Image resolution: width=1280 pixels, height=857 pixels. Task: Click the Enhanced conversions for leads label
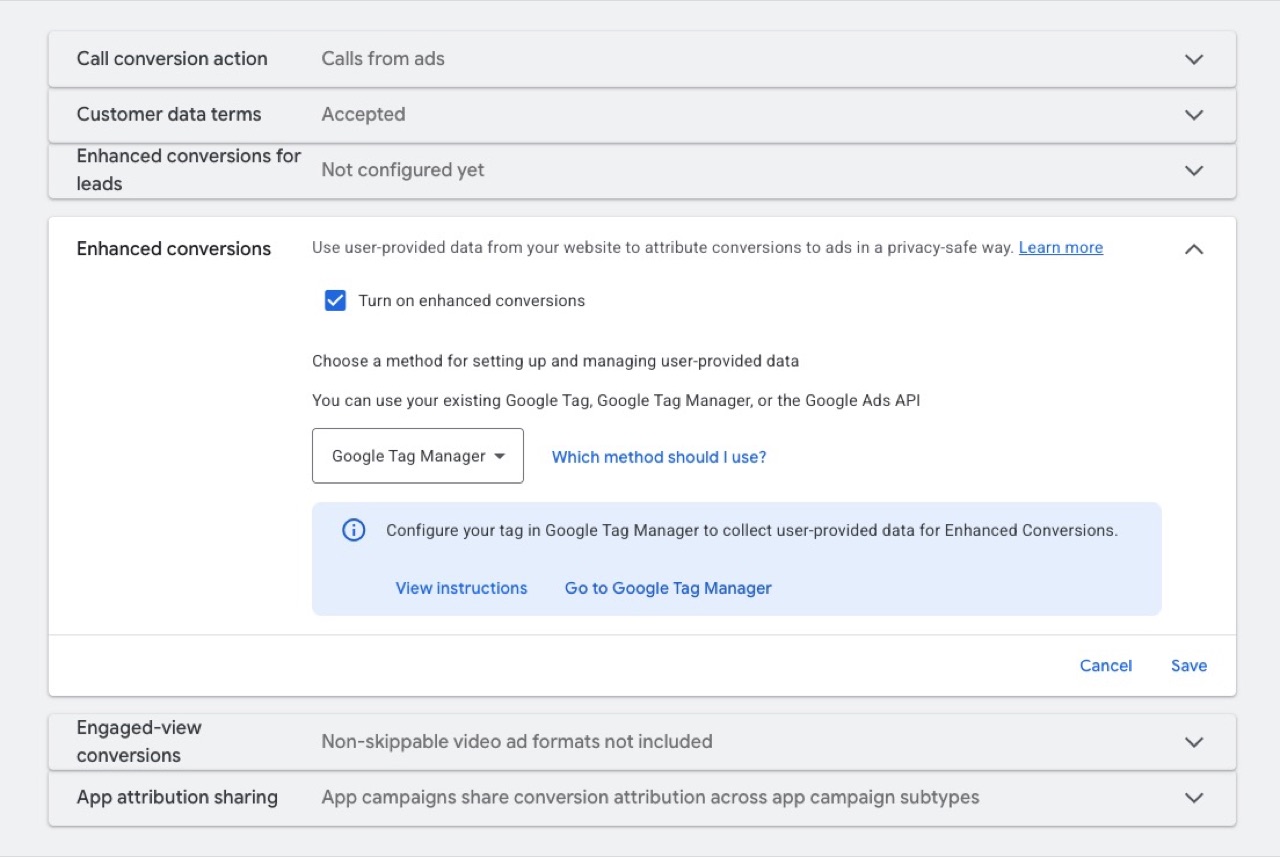(189, 170)
